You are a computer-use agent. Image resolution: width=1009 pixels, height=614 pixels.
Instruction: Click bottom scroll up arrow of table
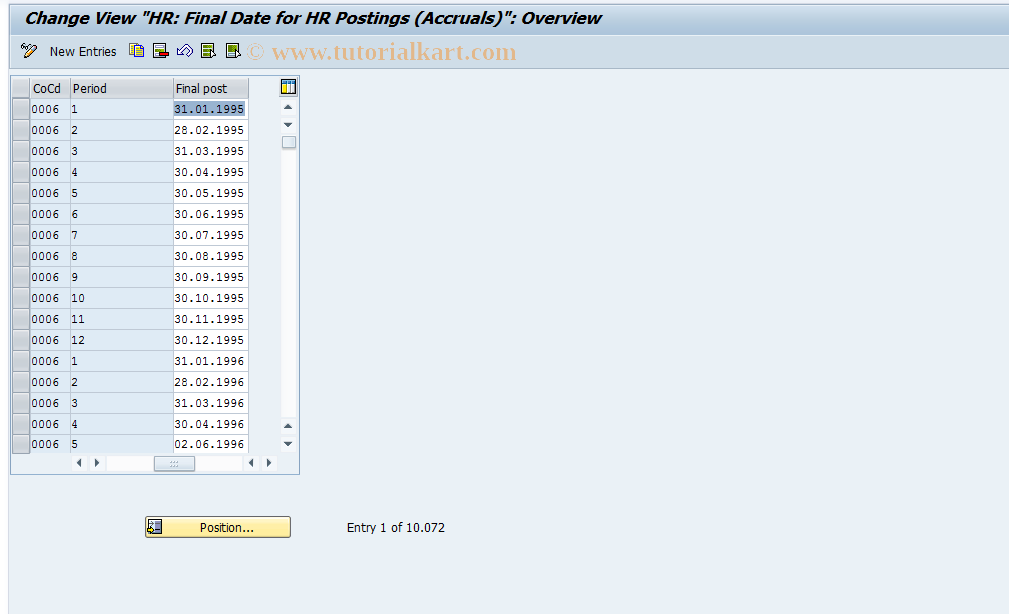(x=288, y=425)
